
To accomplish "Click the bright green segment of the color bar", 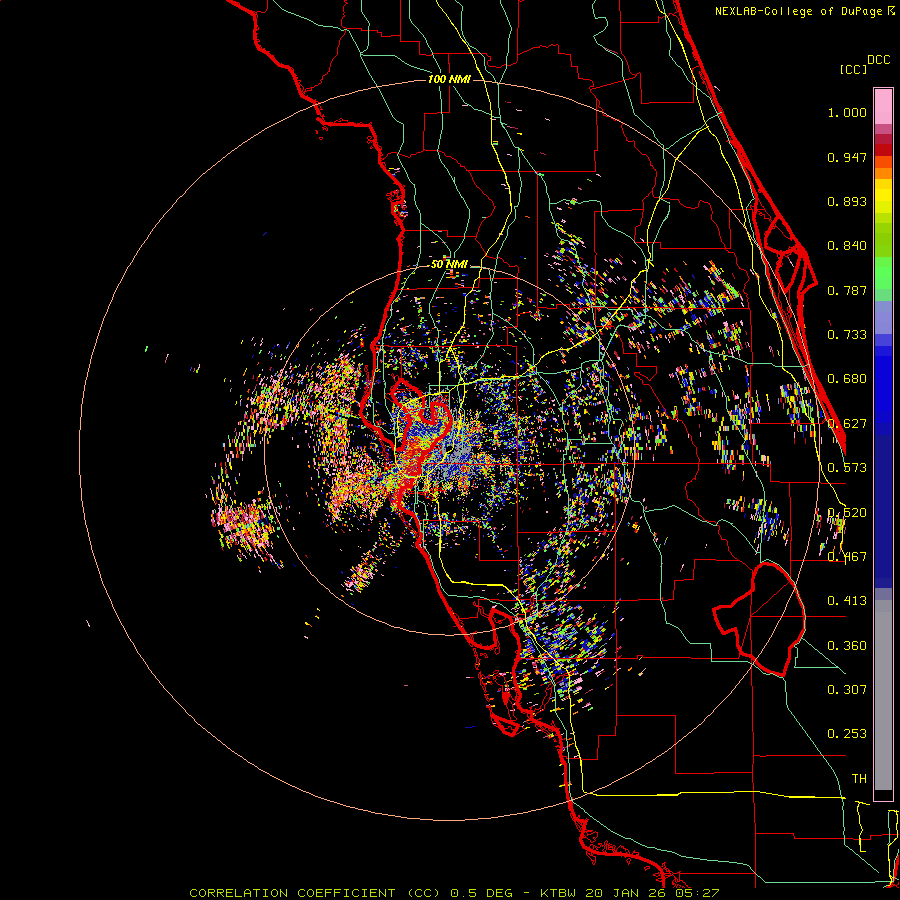I will tap(883, 273).
